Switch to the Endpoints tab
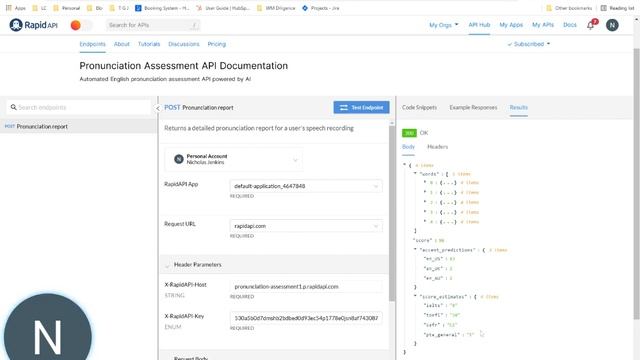This screenshot has height=360, width=640. point(92,44)
